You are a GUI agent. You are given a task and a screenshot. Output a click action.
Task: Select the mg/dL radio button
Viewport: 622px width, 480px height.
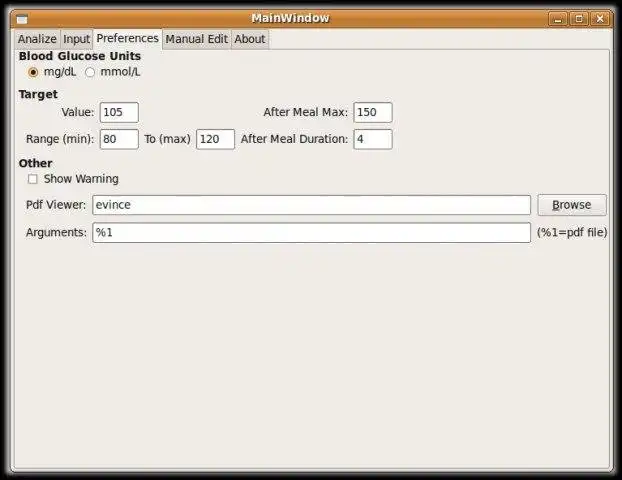coord(33,72)
